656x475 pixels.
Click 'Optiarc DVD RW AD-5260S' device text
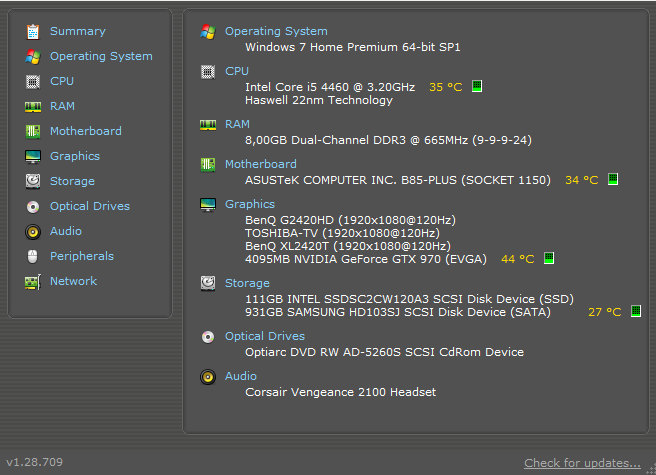click(384, 352)
